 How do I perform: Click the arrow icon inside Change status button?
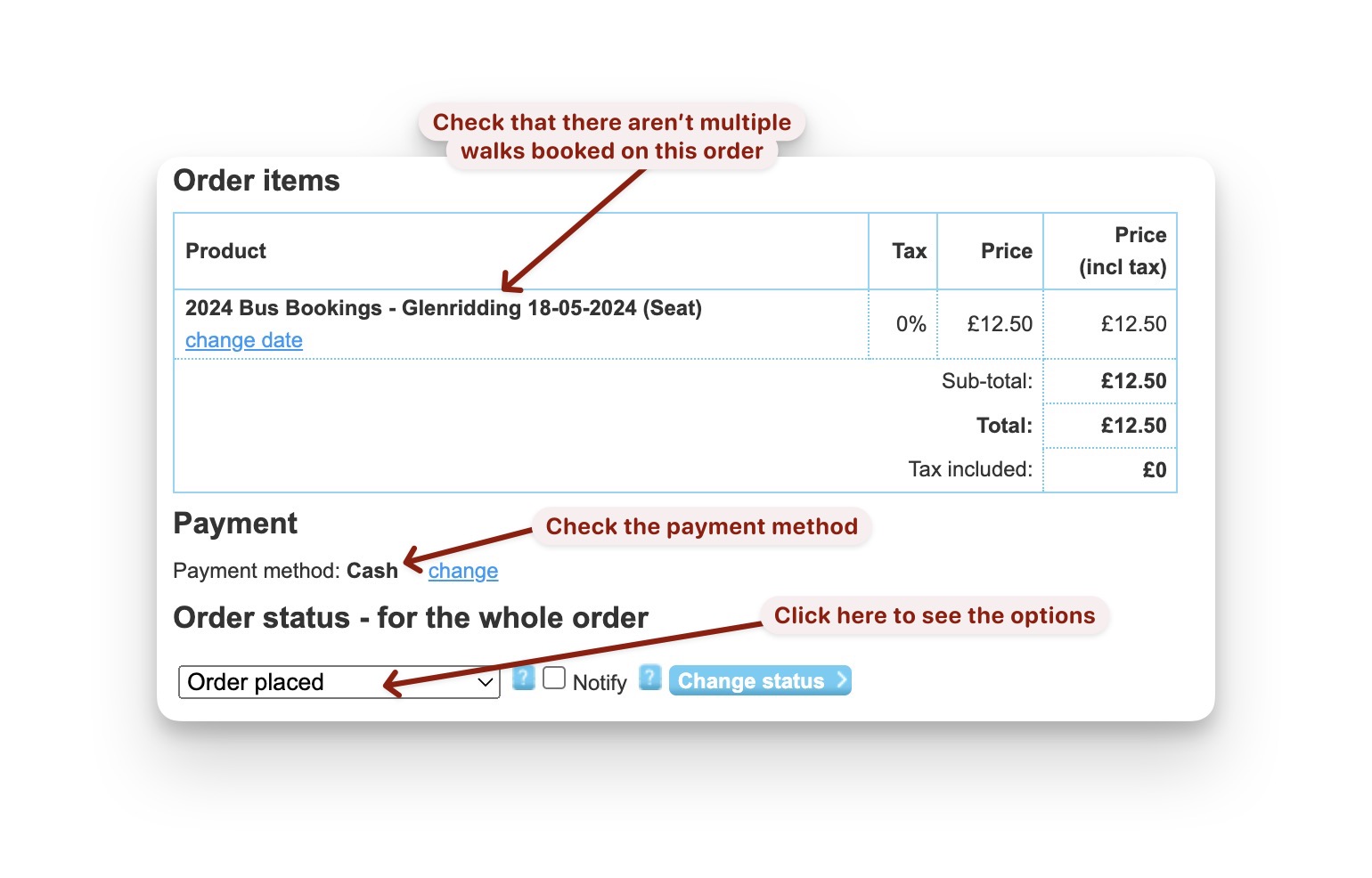[x=838, y=680]
